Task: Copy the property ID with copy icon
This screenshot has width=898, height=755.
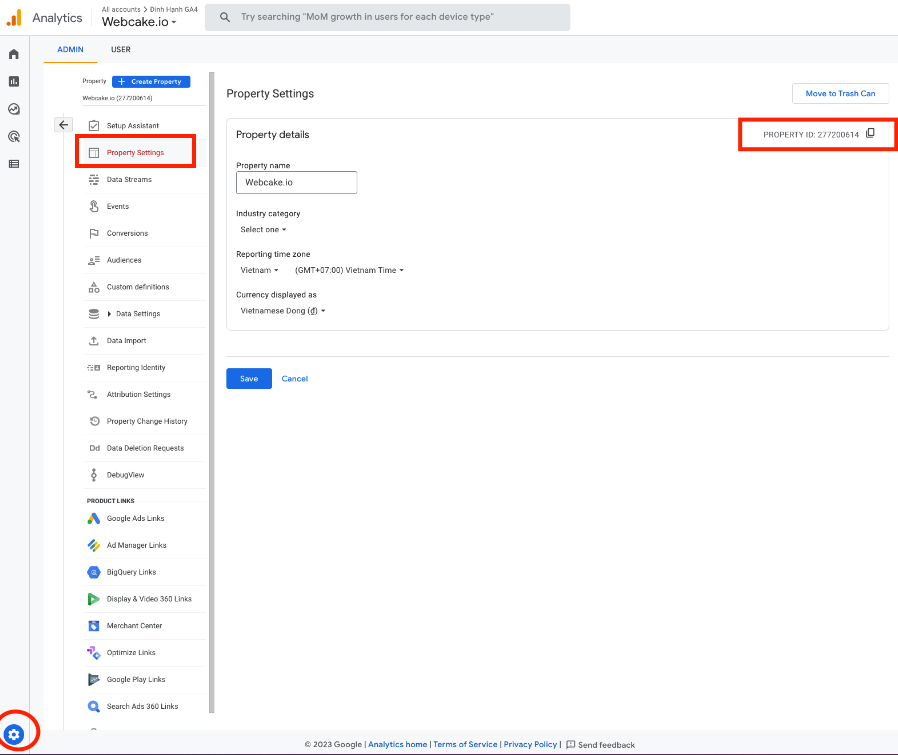Action: coord(870,133)
